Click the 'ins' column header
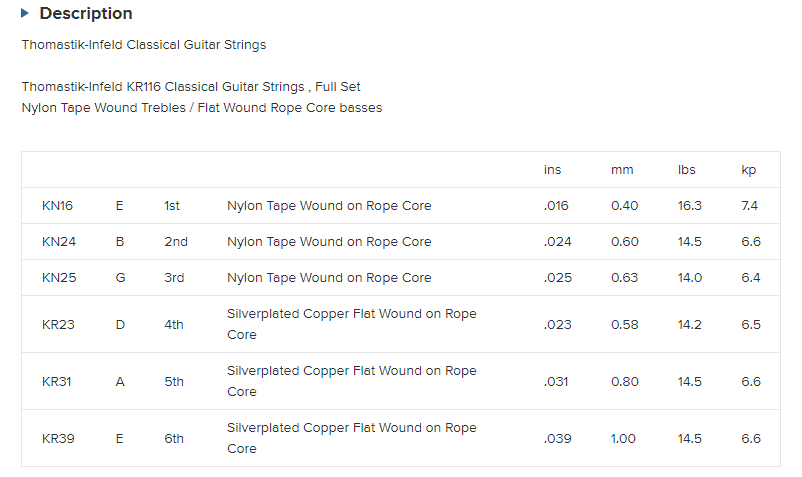Viewport: 802px width, 477px height. click(x=553, y=170)
